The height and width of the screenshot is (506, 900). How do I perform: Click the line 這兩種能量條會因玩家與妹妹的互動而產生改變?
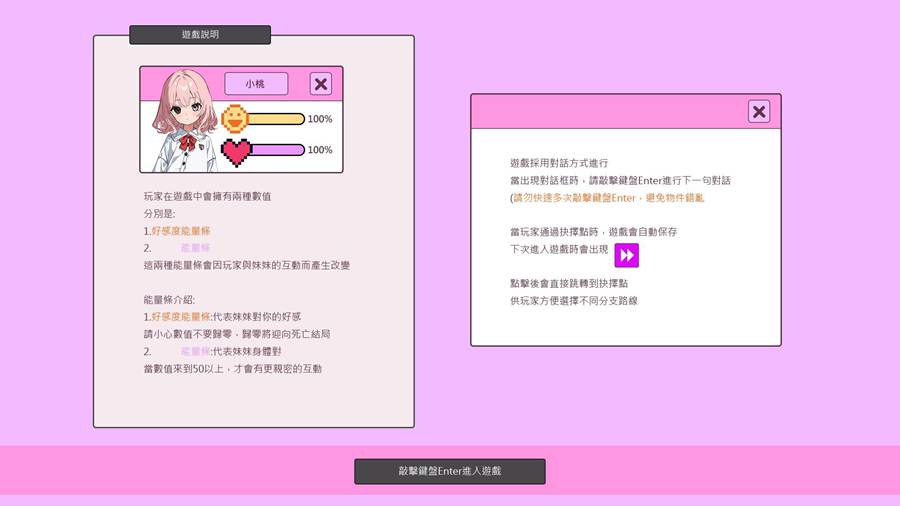(x=247, y=265)
